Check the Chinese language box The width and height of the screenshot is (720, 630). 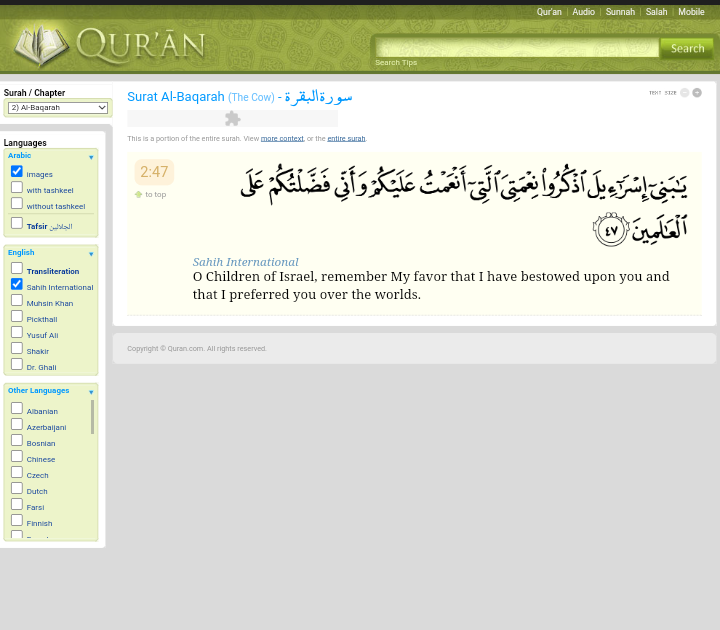17,456
